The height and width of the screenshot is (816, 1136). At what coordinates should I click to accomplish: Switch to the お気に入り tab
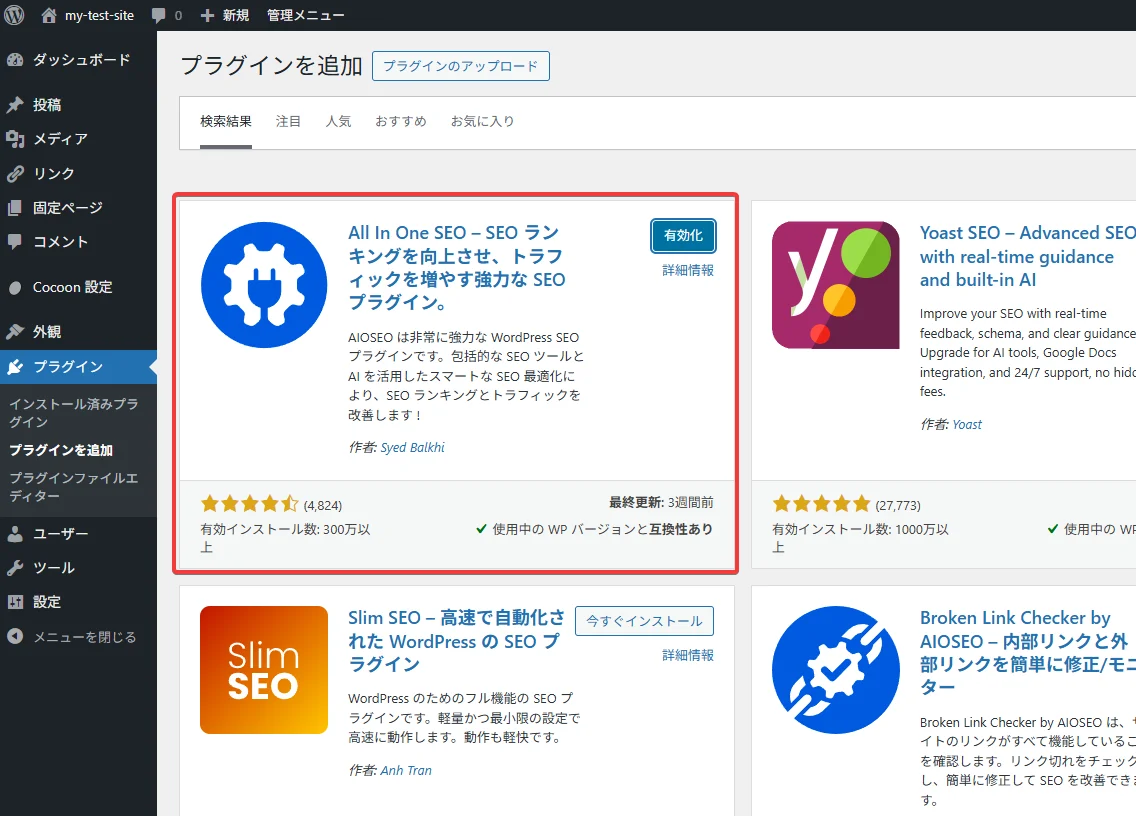click(483, 122)
